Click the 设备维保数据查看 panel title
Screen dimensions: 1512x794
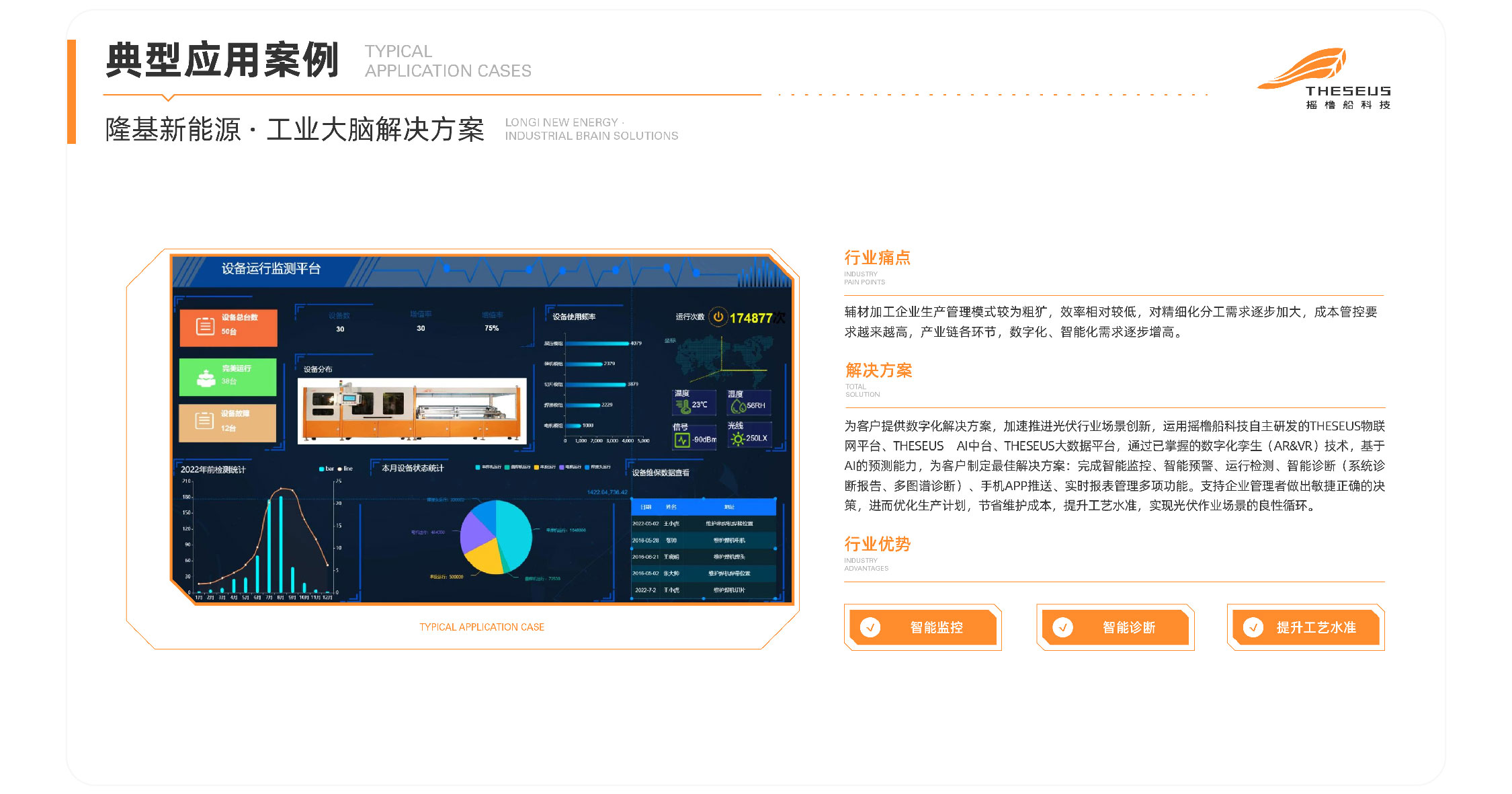[x=661, y=473]
